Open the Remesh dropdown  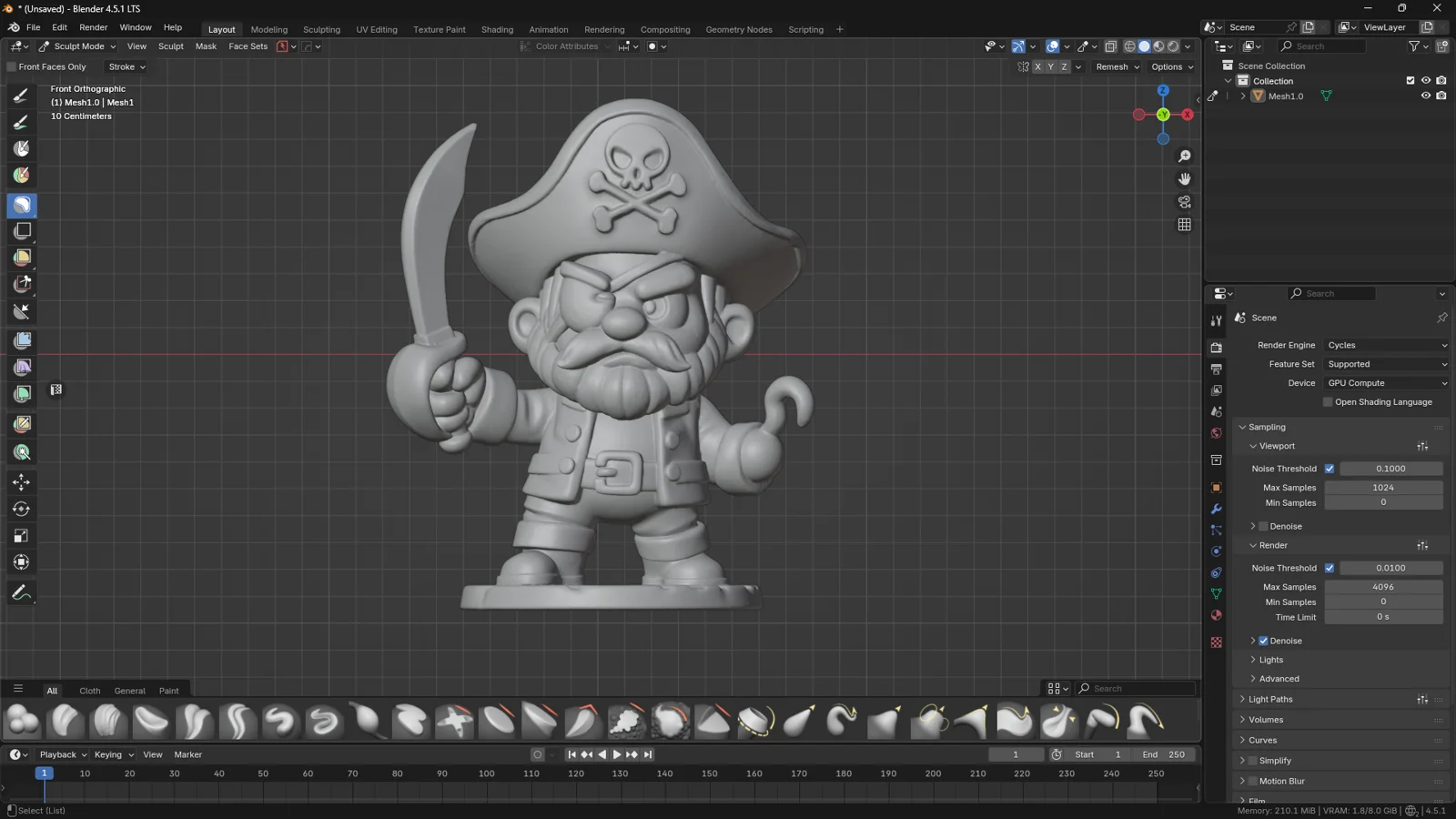coord(1117,67)
